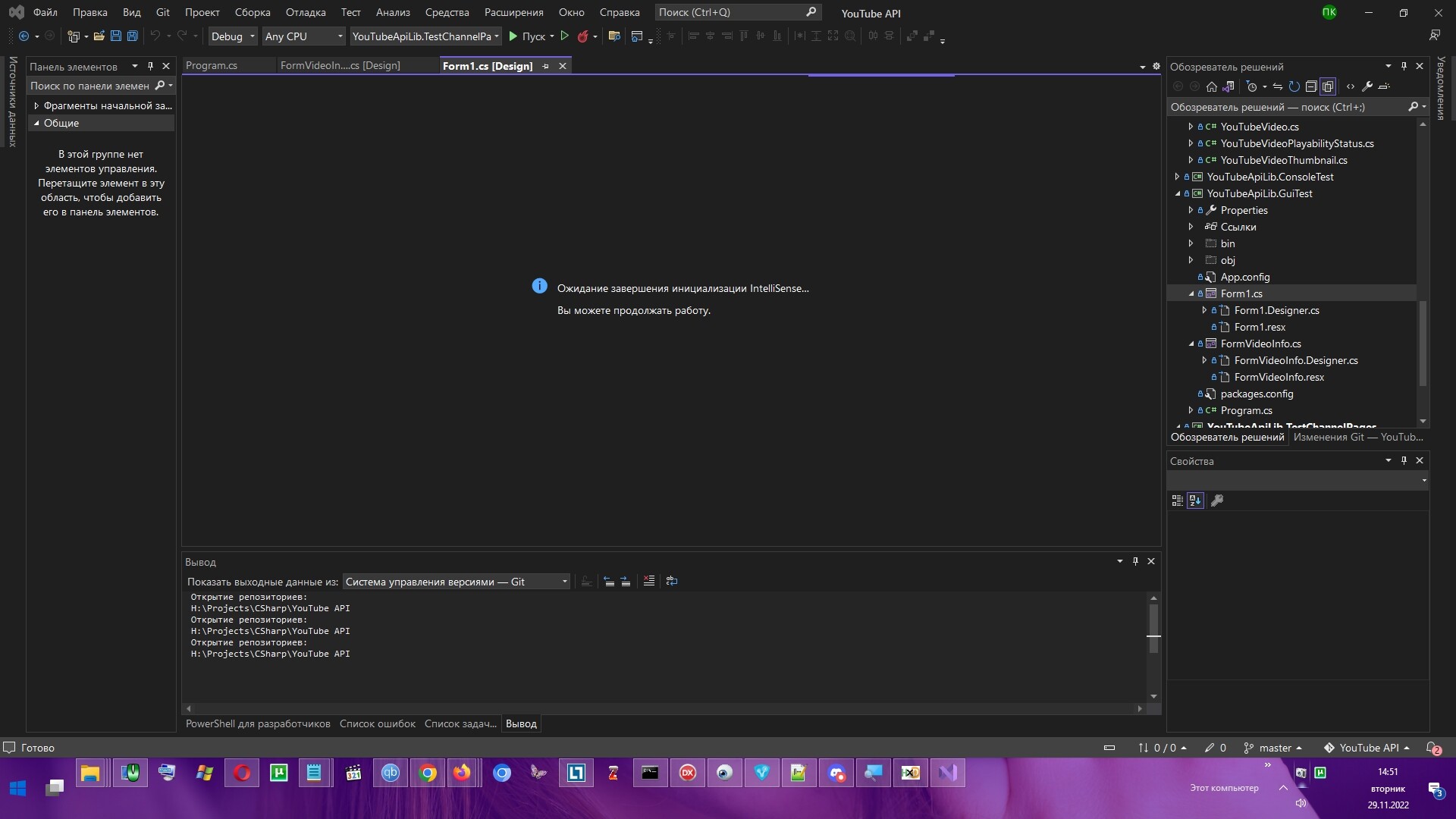This screenshot has height=819, width=1456.
Task: Collapse YouTubeApiLib.GuiTest project node
Action: tap(1178, 193)
